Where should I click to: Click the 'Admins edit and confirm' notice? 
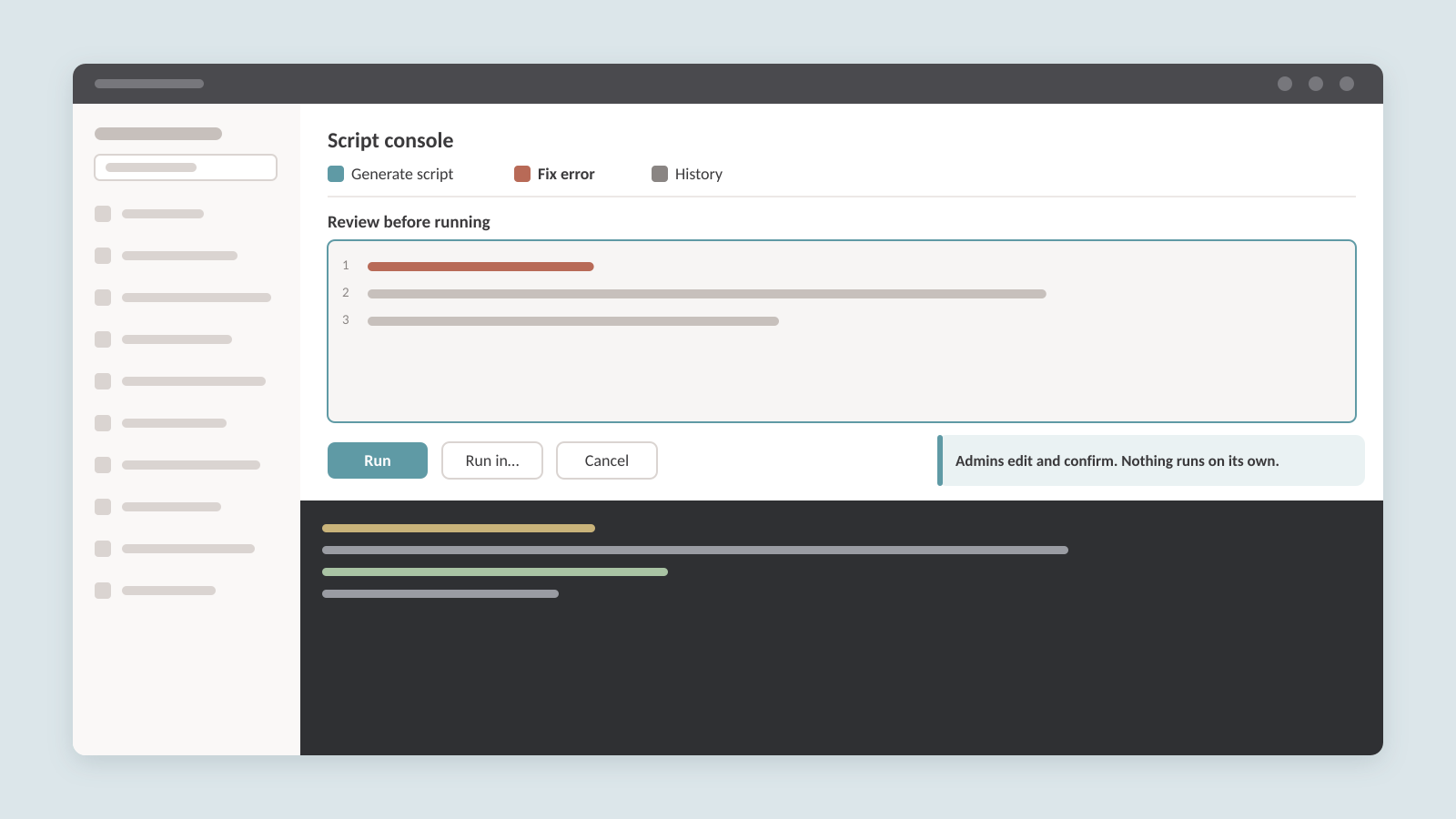pyautogui.click(x=1151, y=460)
